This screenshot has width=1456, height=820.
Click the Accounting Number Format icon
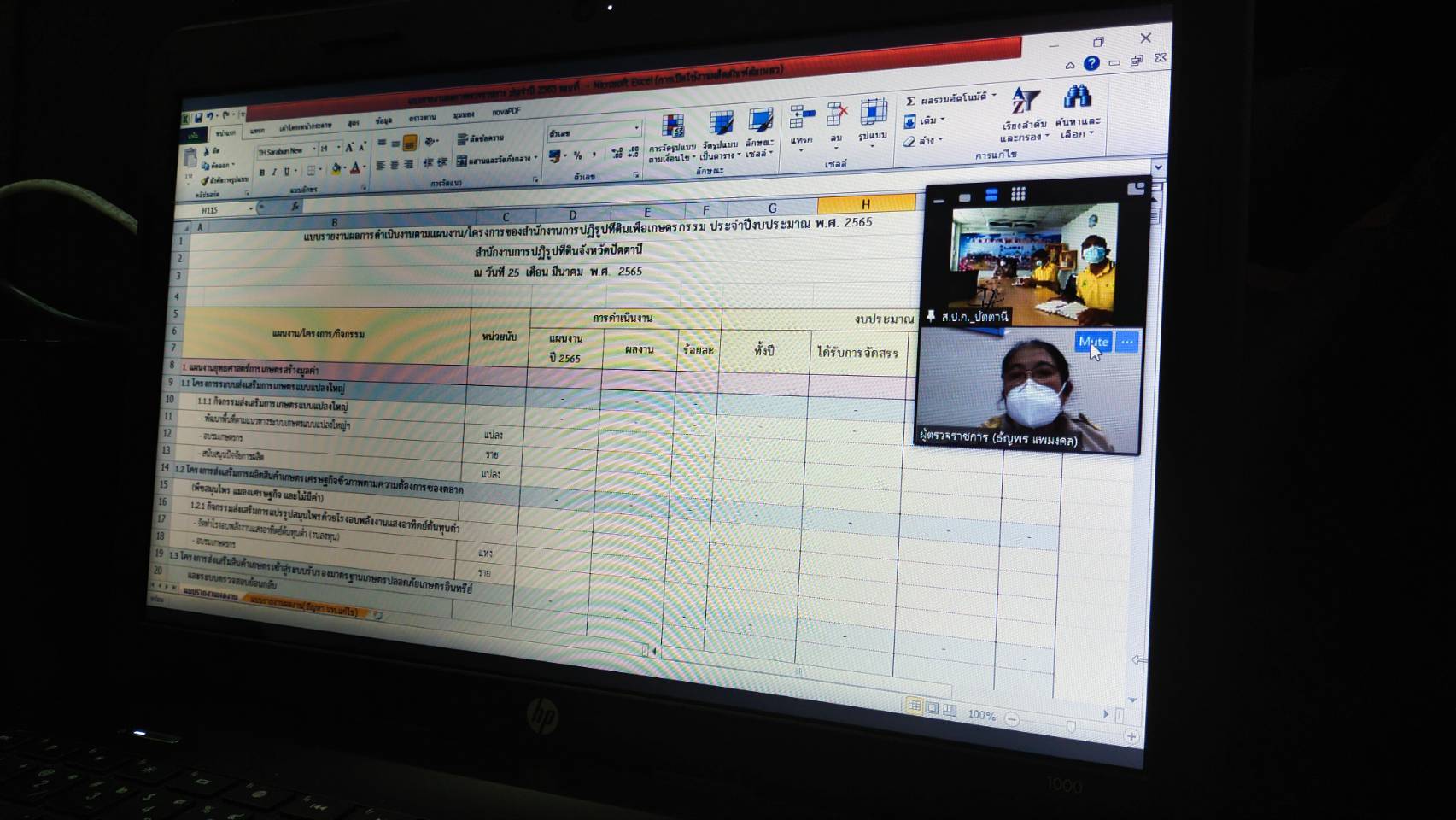click(555, 155)
